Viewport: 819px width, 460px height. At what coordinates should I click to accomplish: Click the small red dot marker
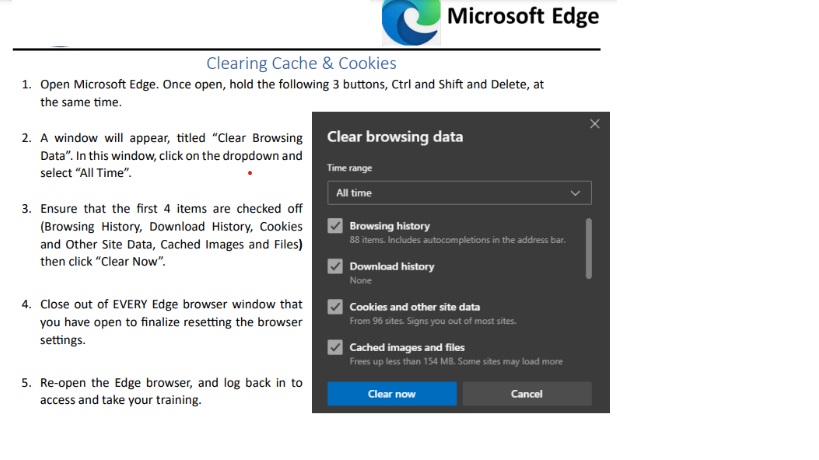250,173
